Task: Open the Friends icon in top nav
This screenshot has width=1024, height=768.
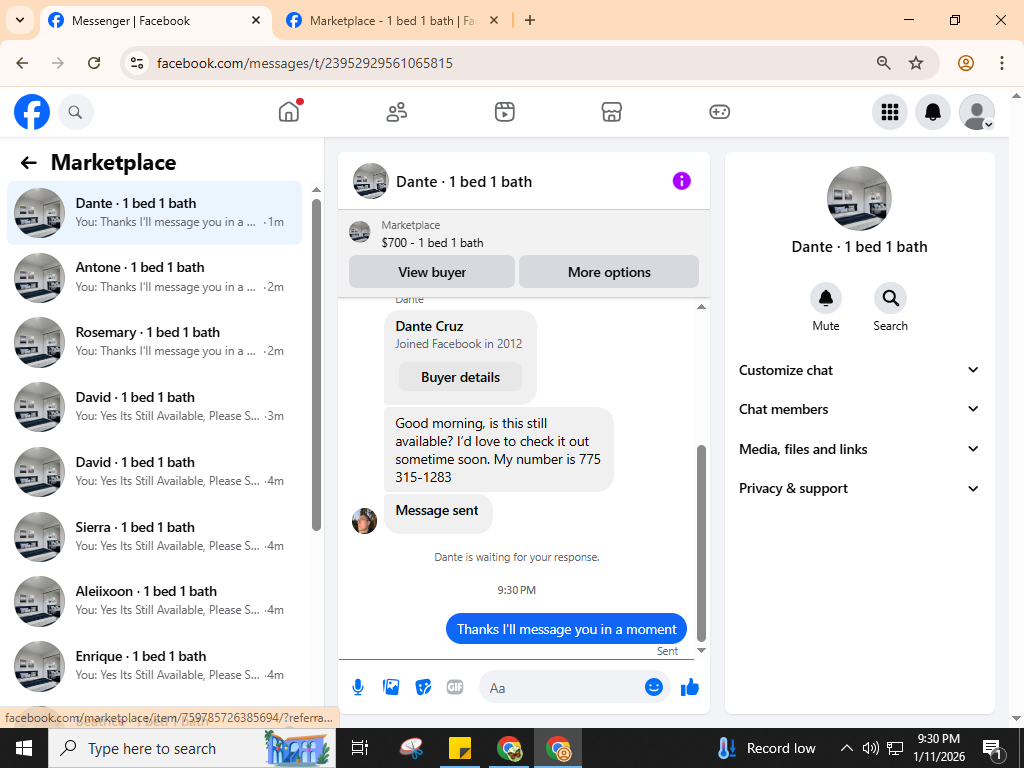Action: [x=396, y=112]
